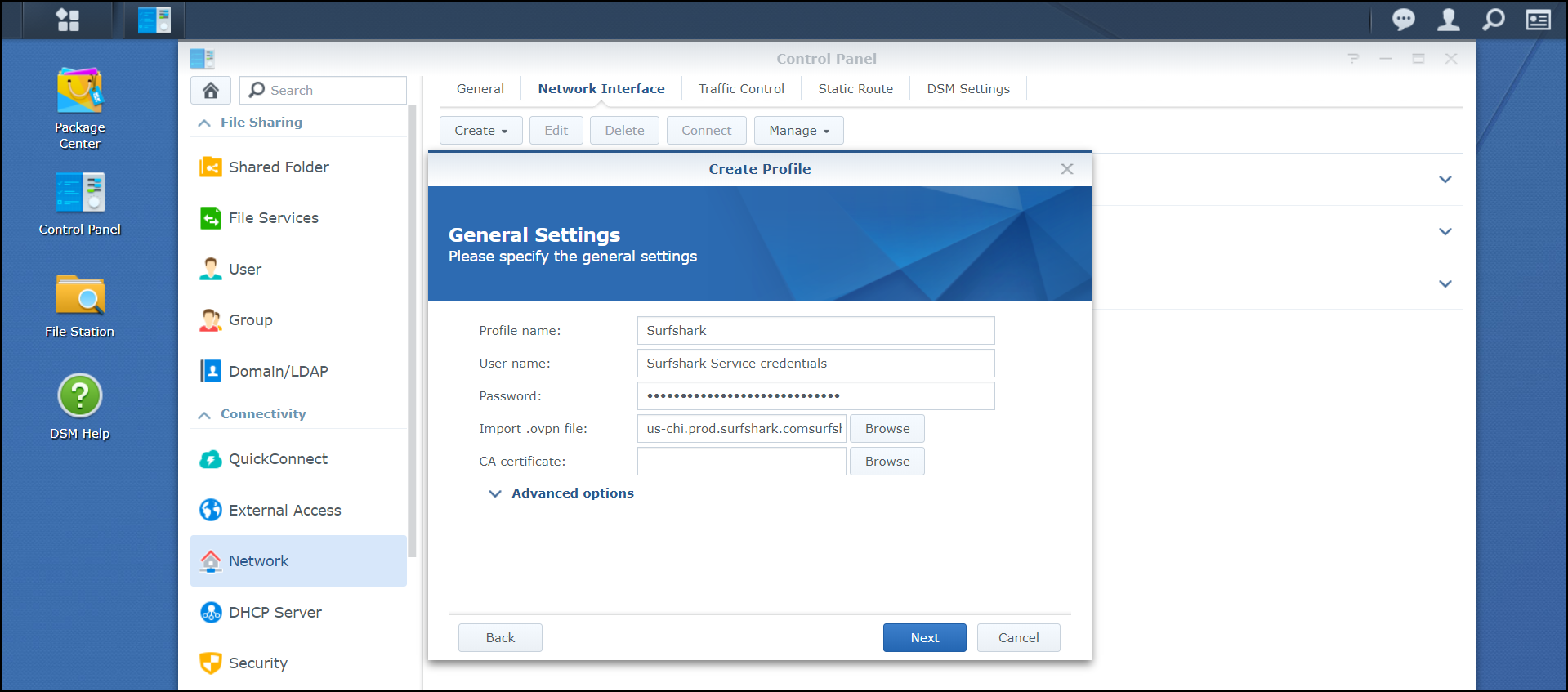Screen dimensions: 1568x692
Task: Open the Create dropdown button
Action: pyautogui.click(x=481, y=131)
